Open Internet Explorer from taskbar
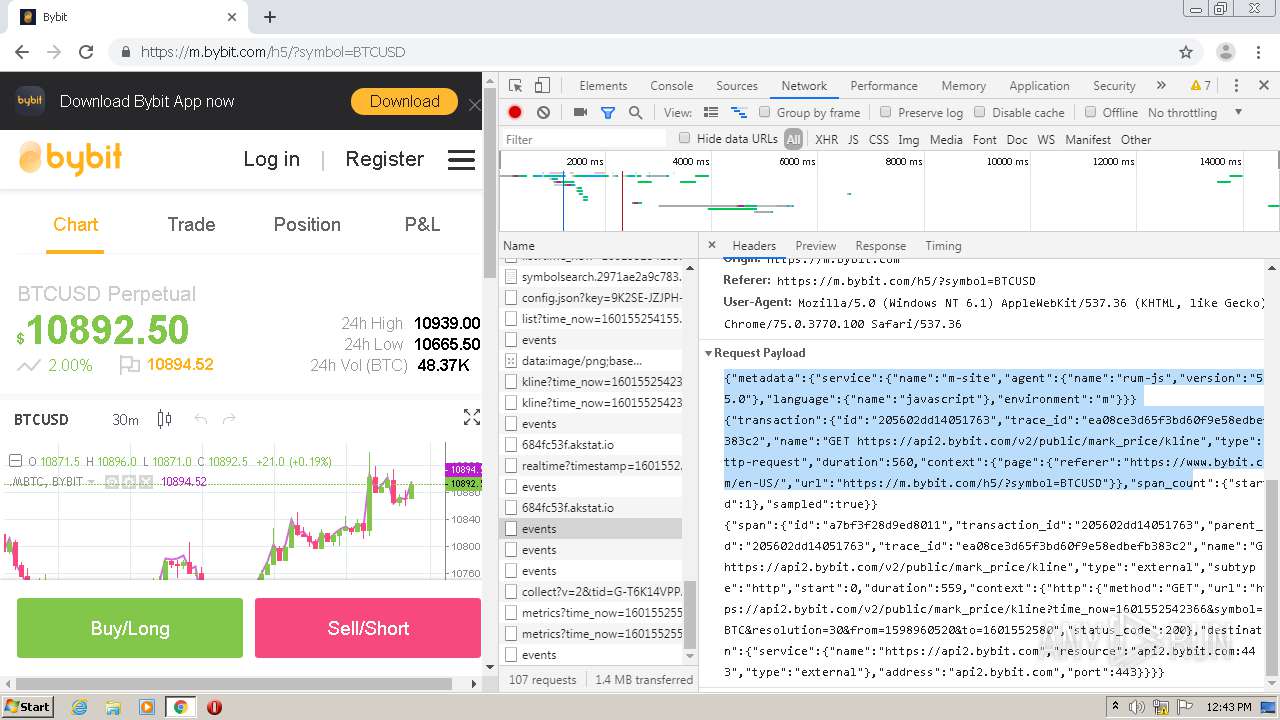The height and width of the screenshot is (720, 1280). tap(79, 707)
